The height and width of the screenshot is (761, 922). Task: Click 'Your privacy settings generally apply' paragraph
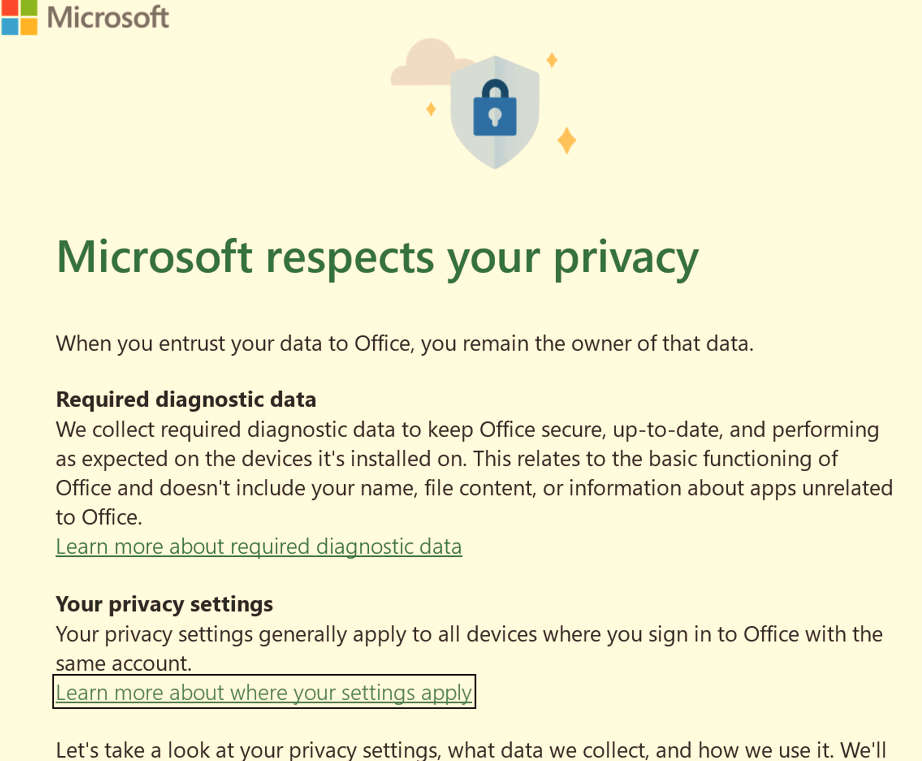[469, 634]
